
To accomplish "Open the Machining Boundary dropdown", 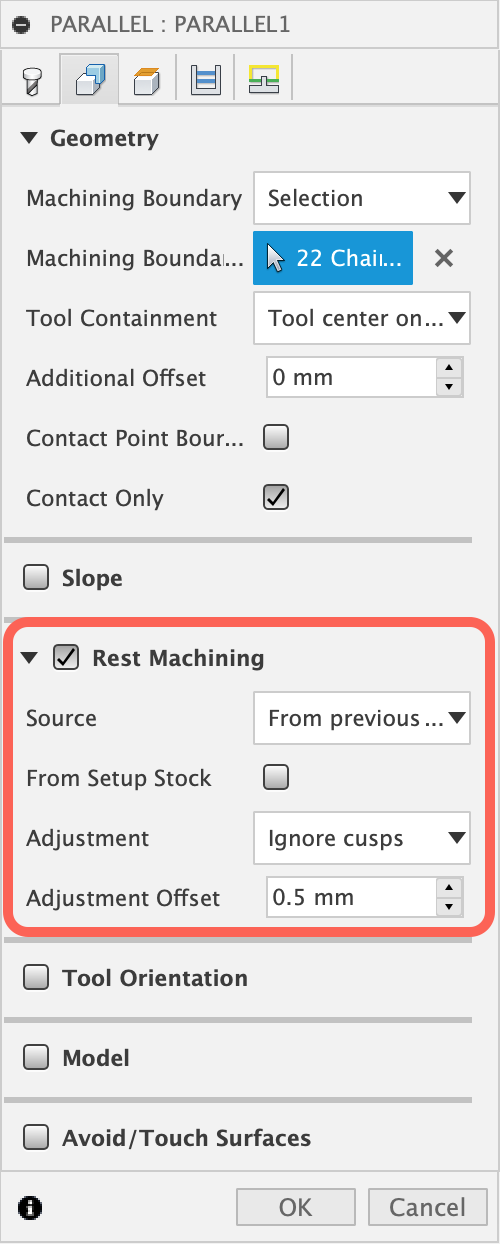I will (x=362, y=198).
